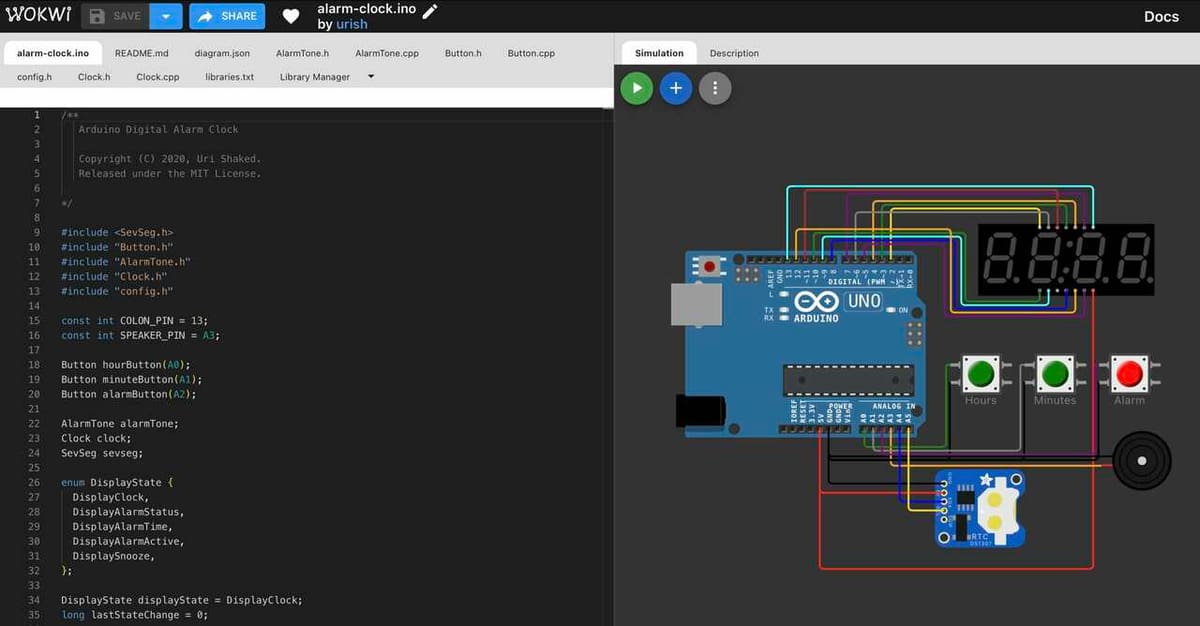Open the README.md tab
The height and width of the screenshot is (626, 1200).
point(141,53)
